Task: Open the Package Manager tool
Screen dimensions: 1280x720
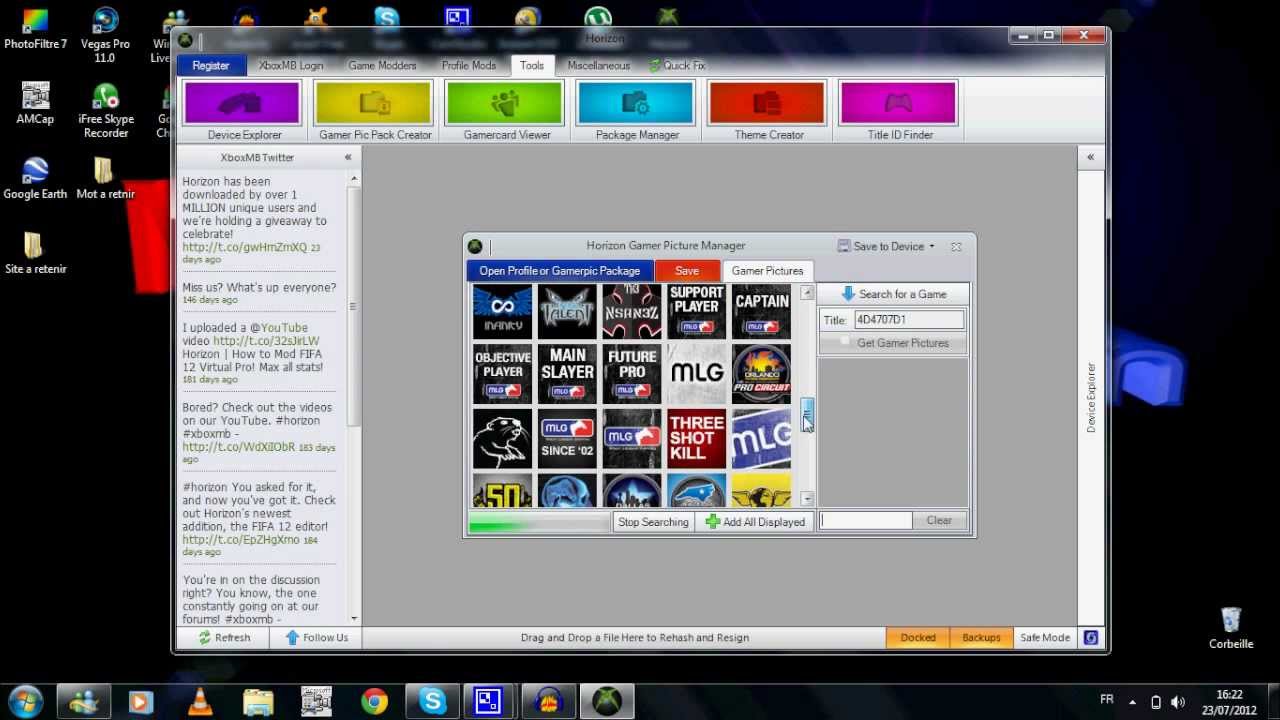Action: (x=637, y=111)
